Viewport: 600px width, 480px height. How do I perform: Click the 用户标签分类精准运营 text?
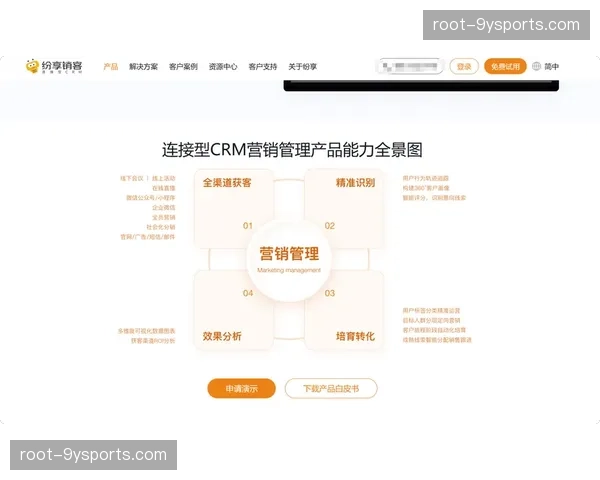click(x=431, y=311)
